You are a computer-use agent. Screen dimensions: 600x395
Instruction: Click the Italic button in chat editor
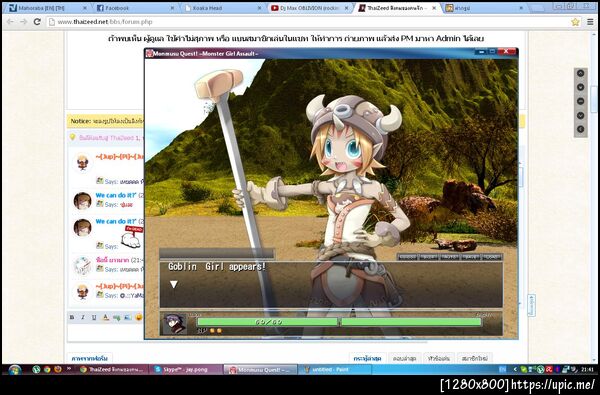point(83,317)
